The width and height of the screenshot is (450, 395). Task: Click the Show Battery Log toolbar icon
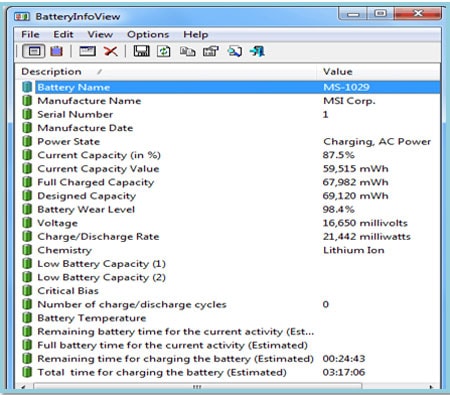click(57, 51)
